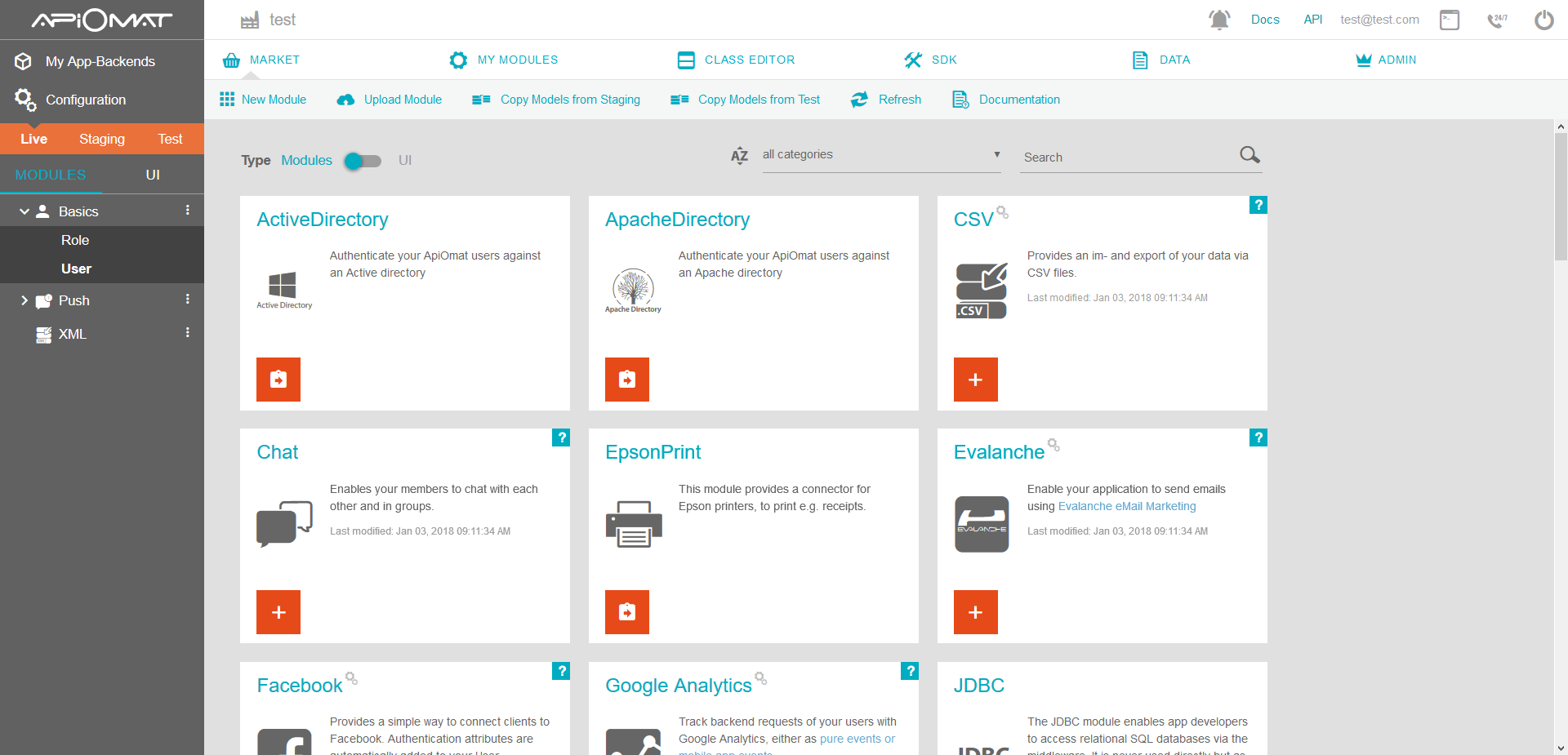Switch sidebar to the UI tab
Viewport: 1568px width, 755px height.
153,175
